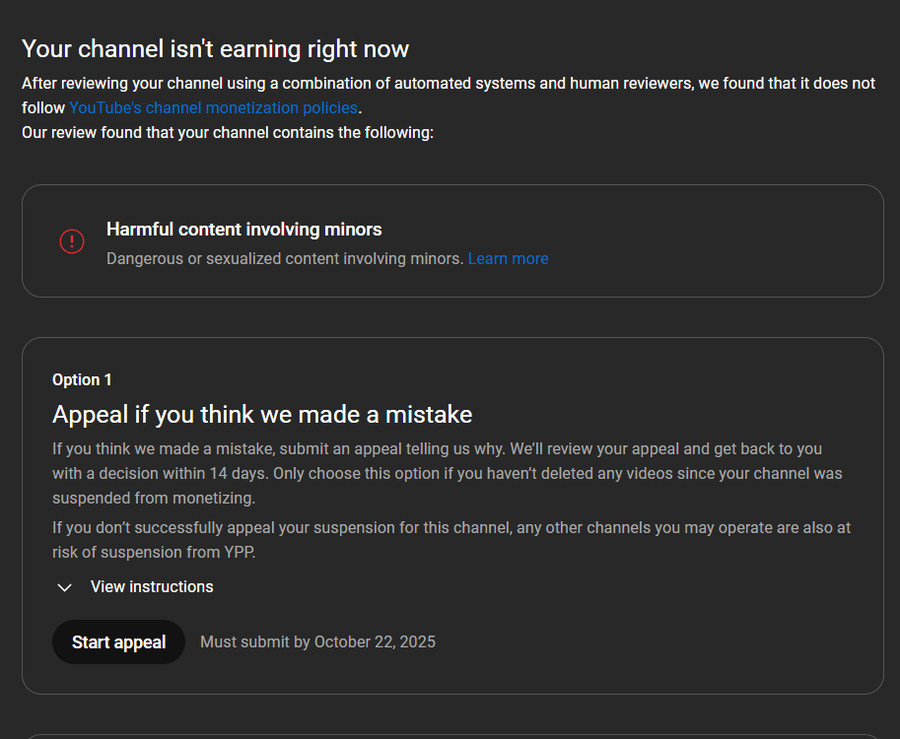This screenshot has width=900, height=739.
Task: Click "Our review found that your channel" line
Action: click(227, 132)
